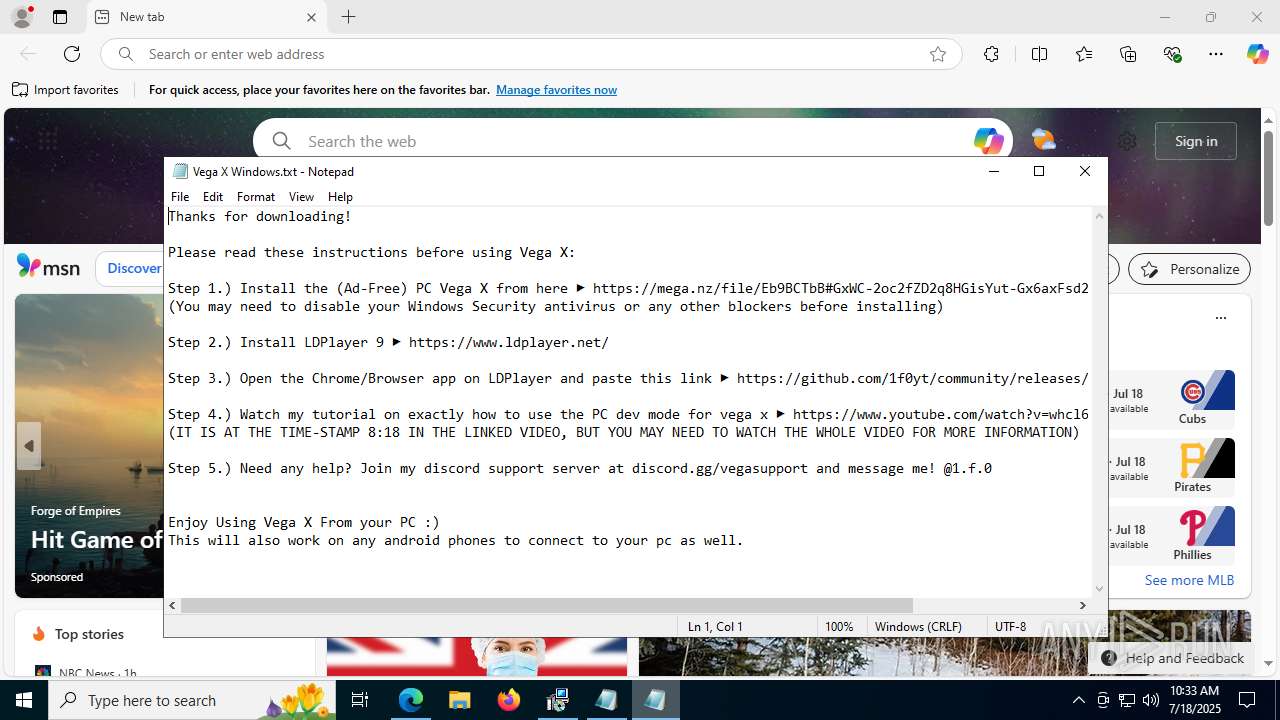Open Notepad Help menu
Screen dimensions: 1280x720
[x=340, y=197]
